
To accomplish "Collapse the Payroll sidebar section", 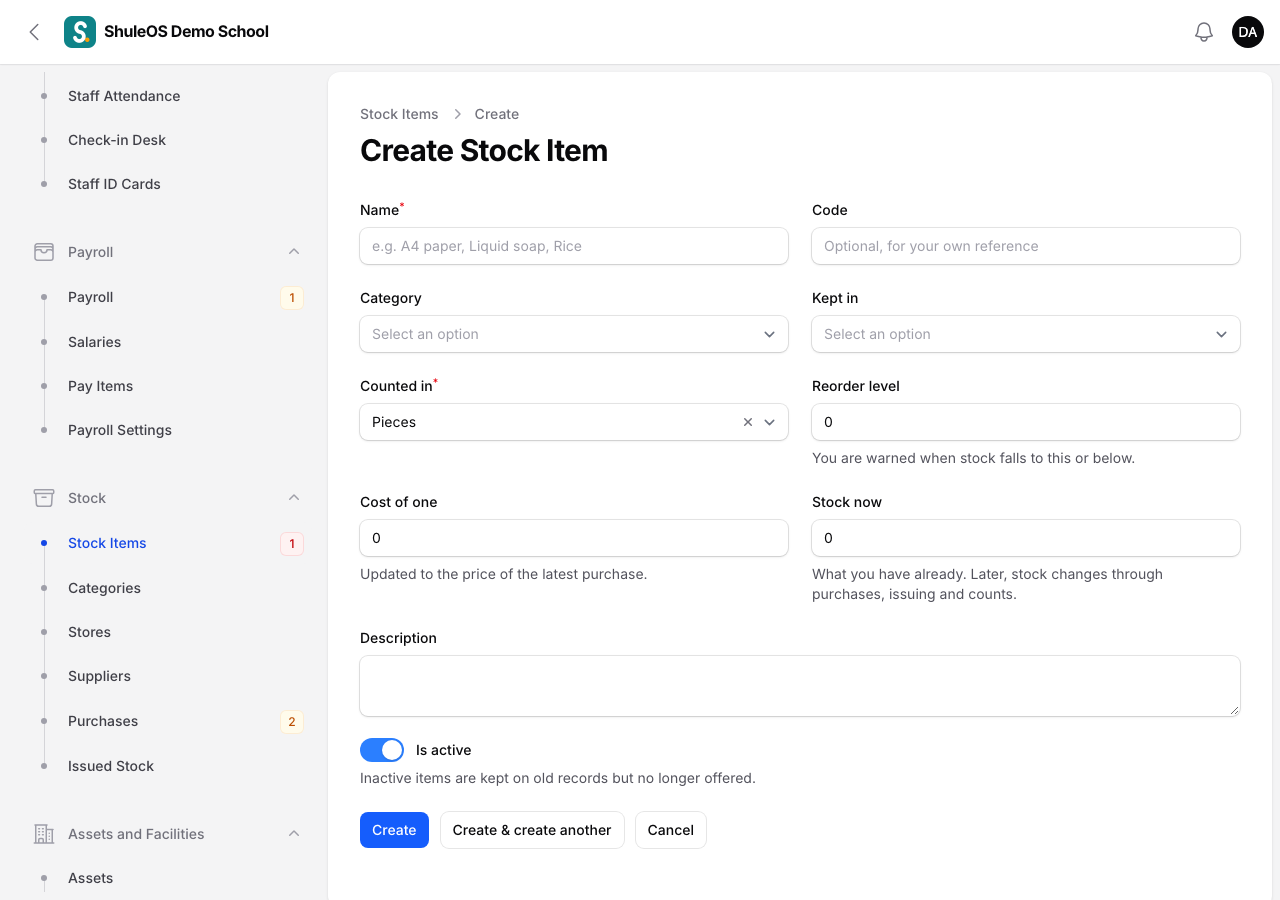I will click(294, 252).
